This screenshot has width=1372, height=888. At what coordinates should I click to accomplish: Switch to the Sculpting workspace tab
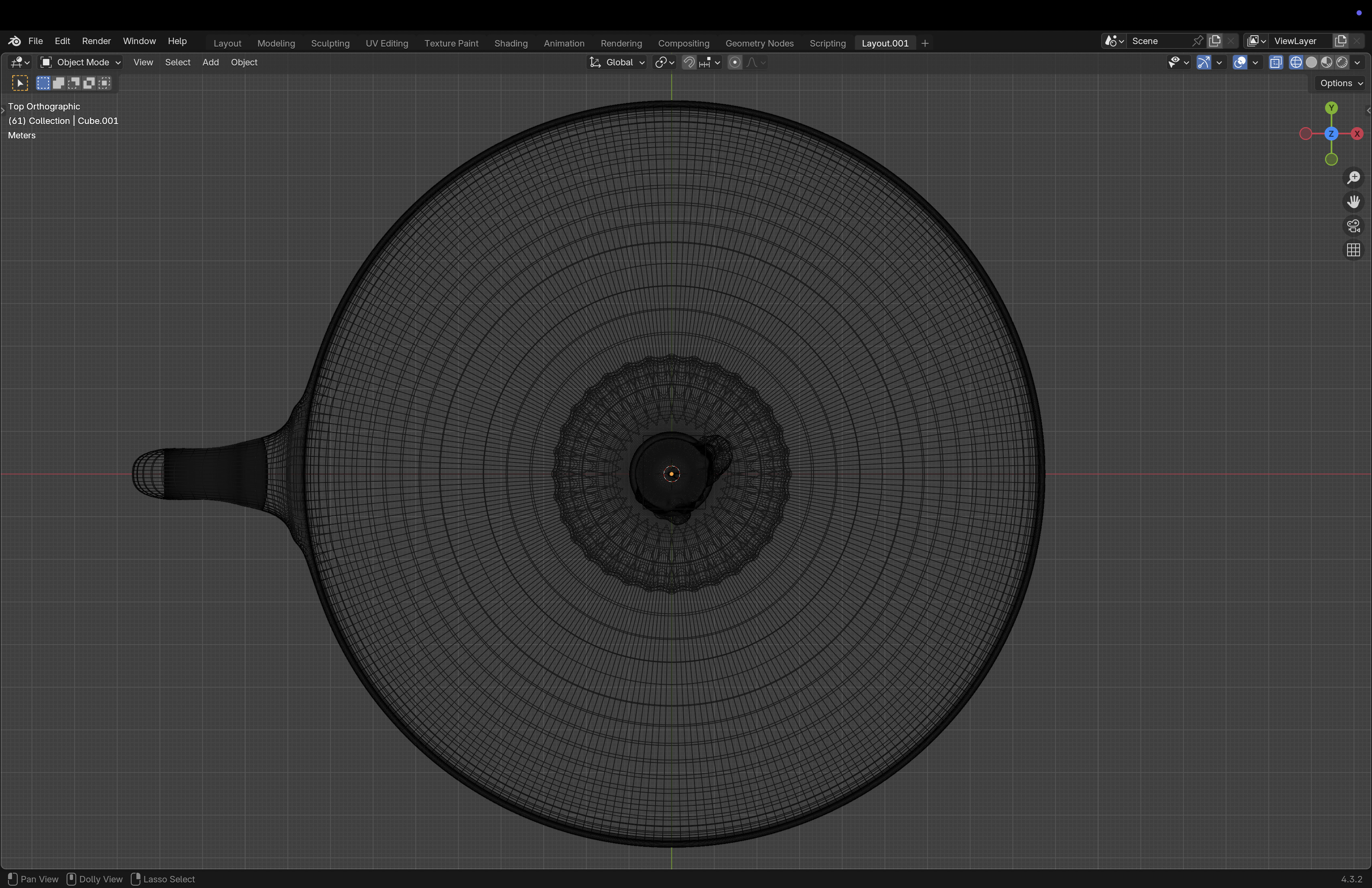[330, 43]
